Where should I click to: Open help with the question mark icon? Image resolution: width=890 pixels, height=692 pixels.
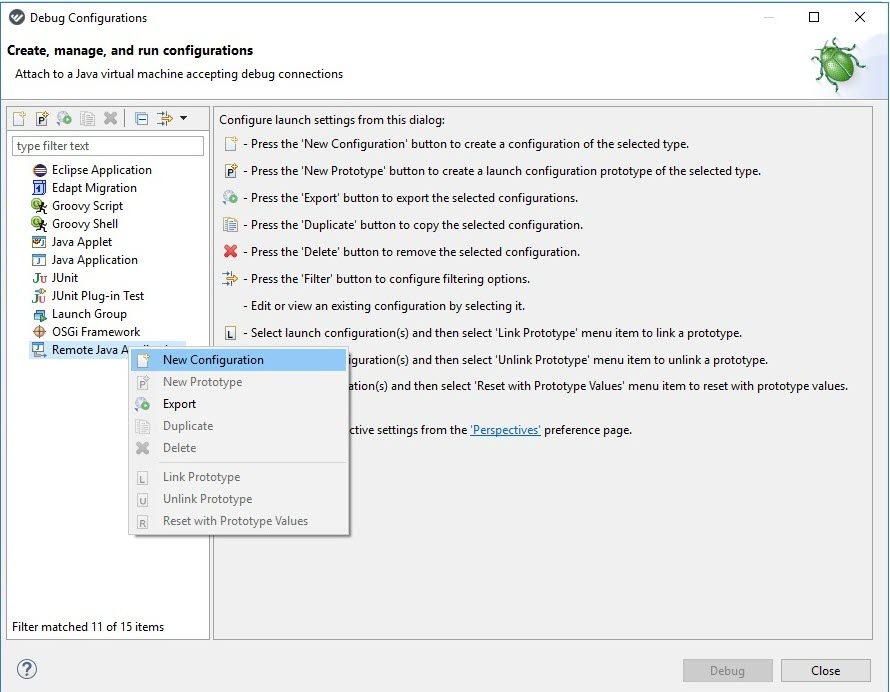pos(27,669)
